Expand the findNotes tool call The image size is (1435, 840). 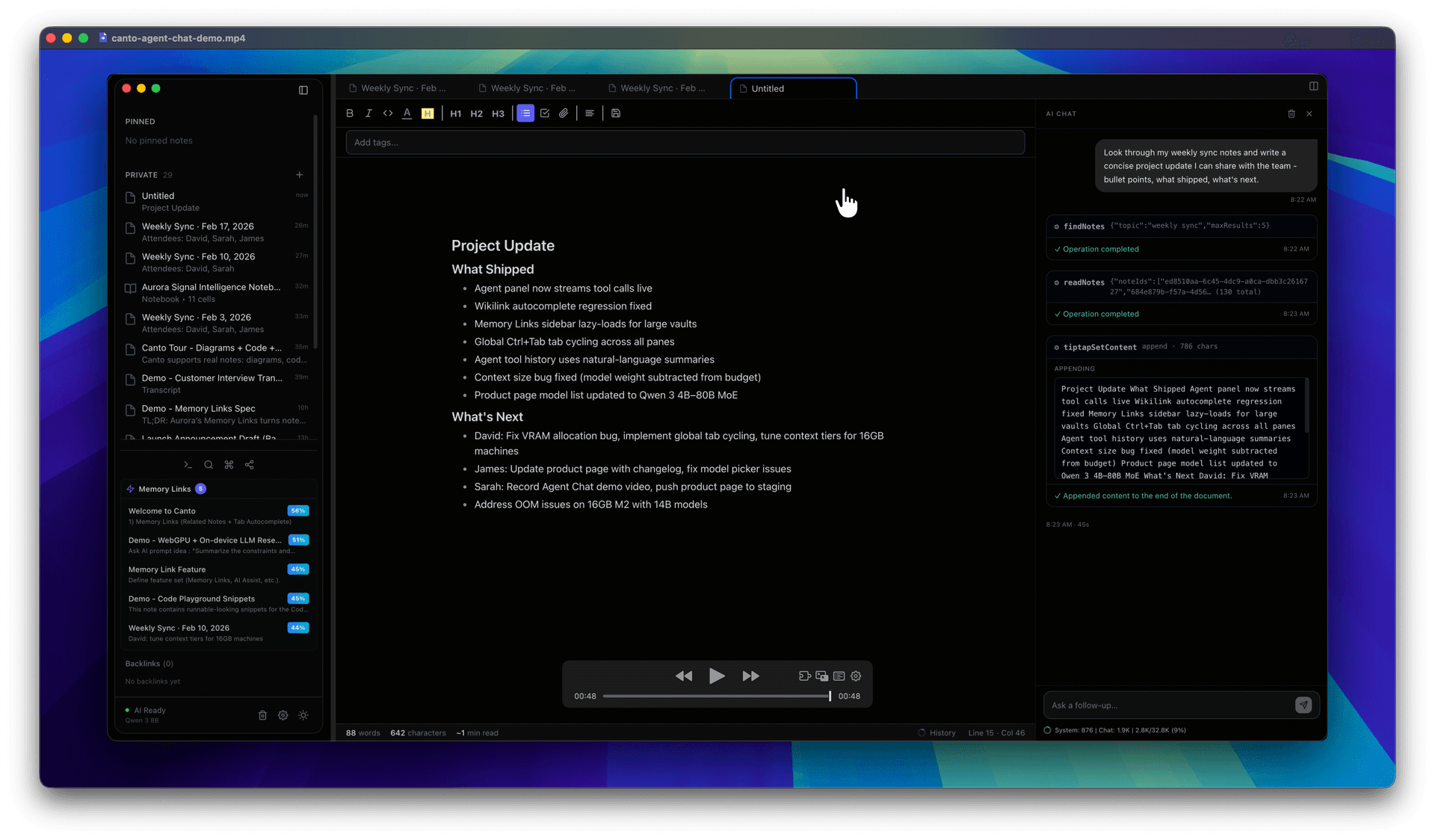pos(1084,226)
